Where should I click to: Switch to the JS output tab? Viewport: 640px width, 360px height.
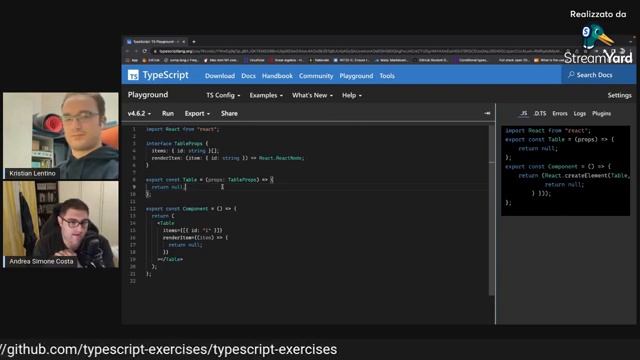[x=524, y=113]
